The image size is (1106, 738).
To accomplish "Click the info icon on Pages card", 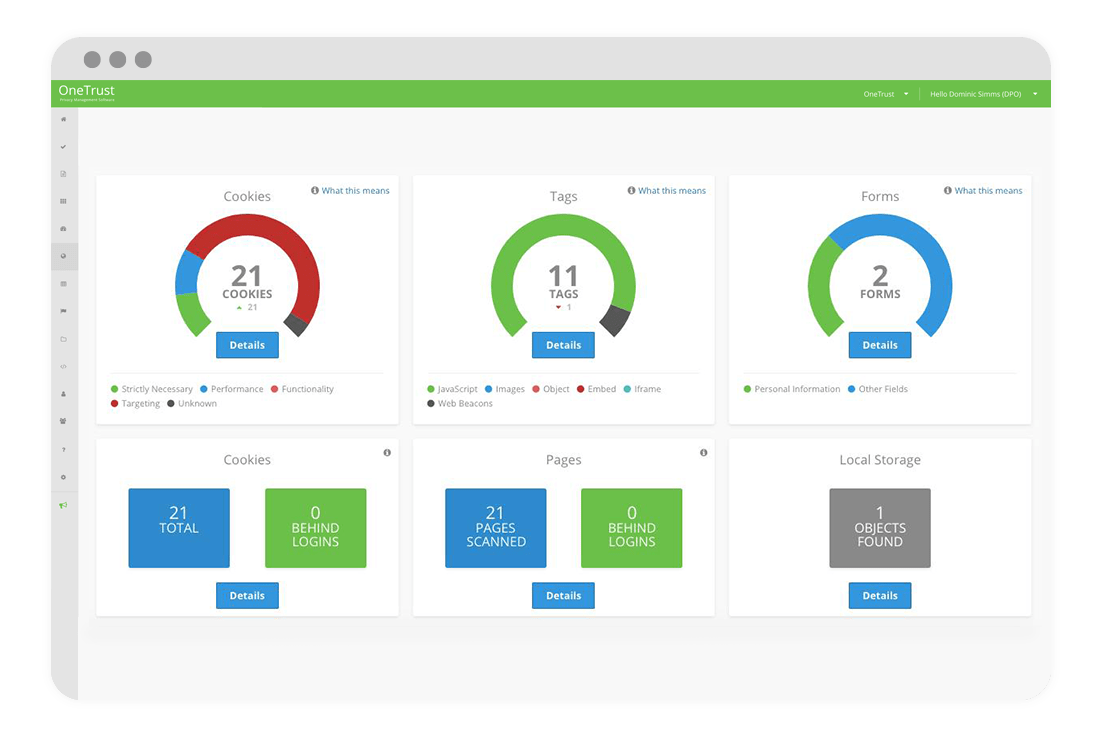I will pyautogui.click(x=703, y=453).
